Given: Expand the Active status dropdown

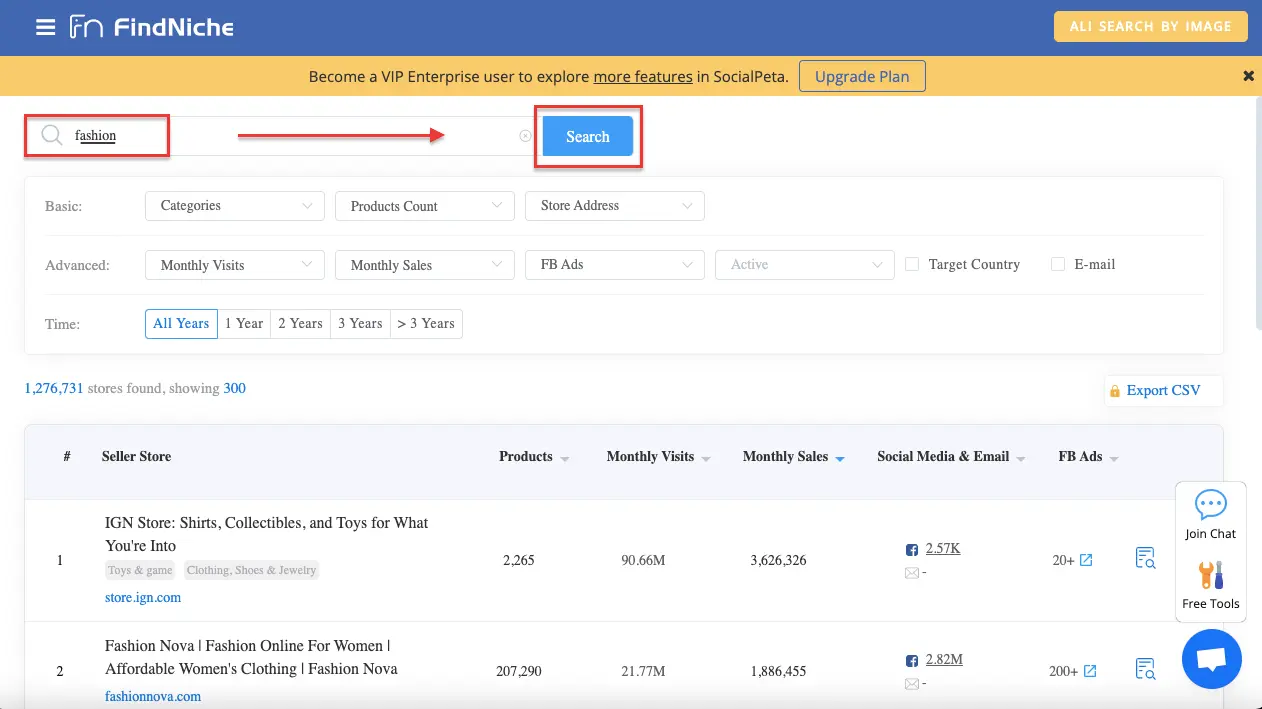Looking at the screenshot, I should [x=804, y=264].
